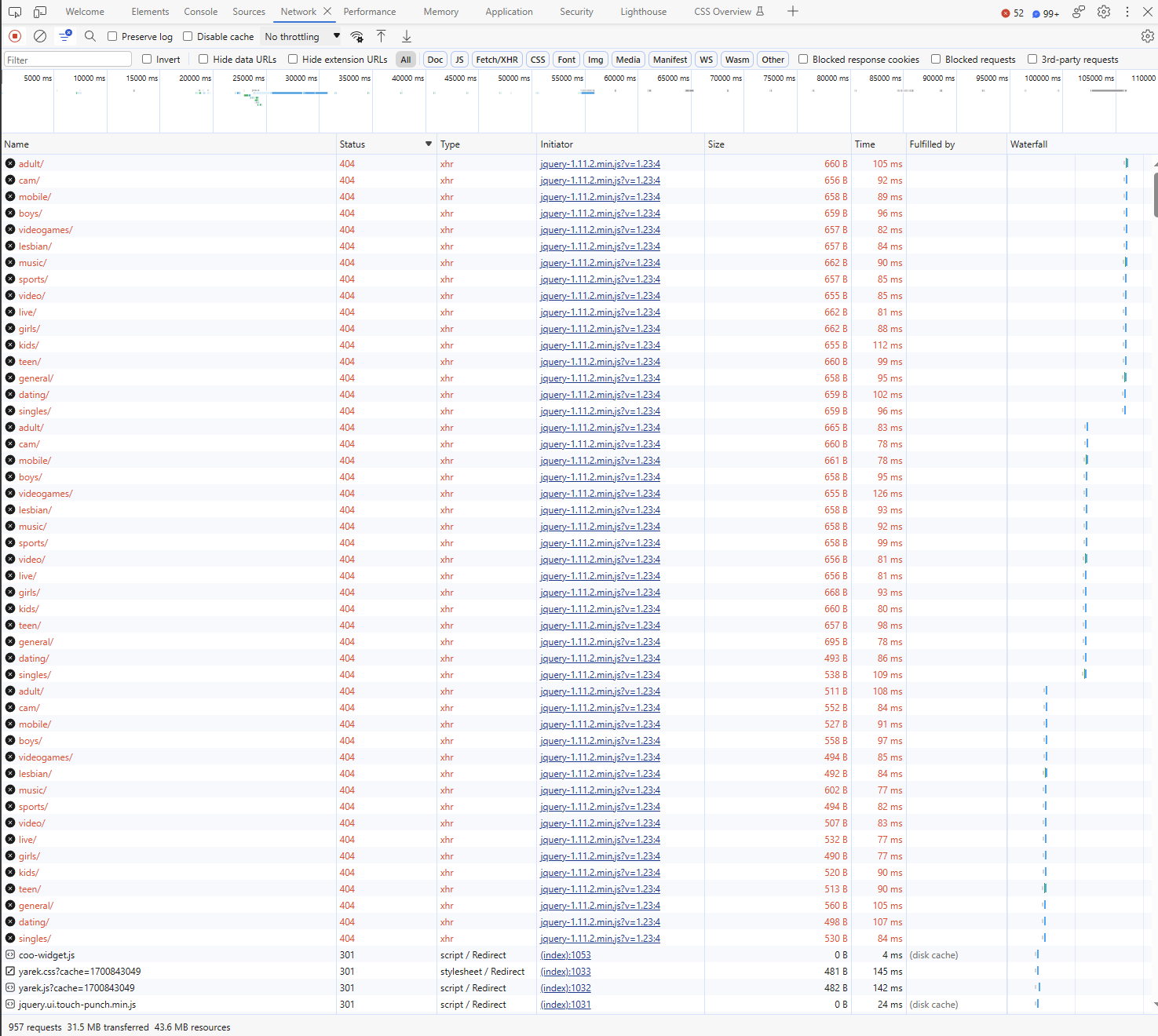Stop recording network log
Viewport: 1158px width, 1036px height.
(15, 36)
